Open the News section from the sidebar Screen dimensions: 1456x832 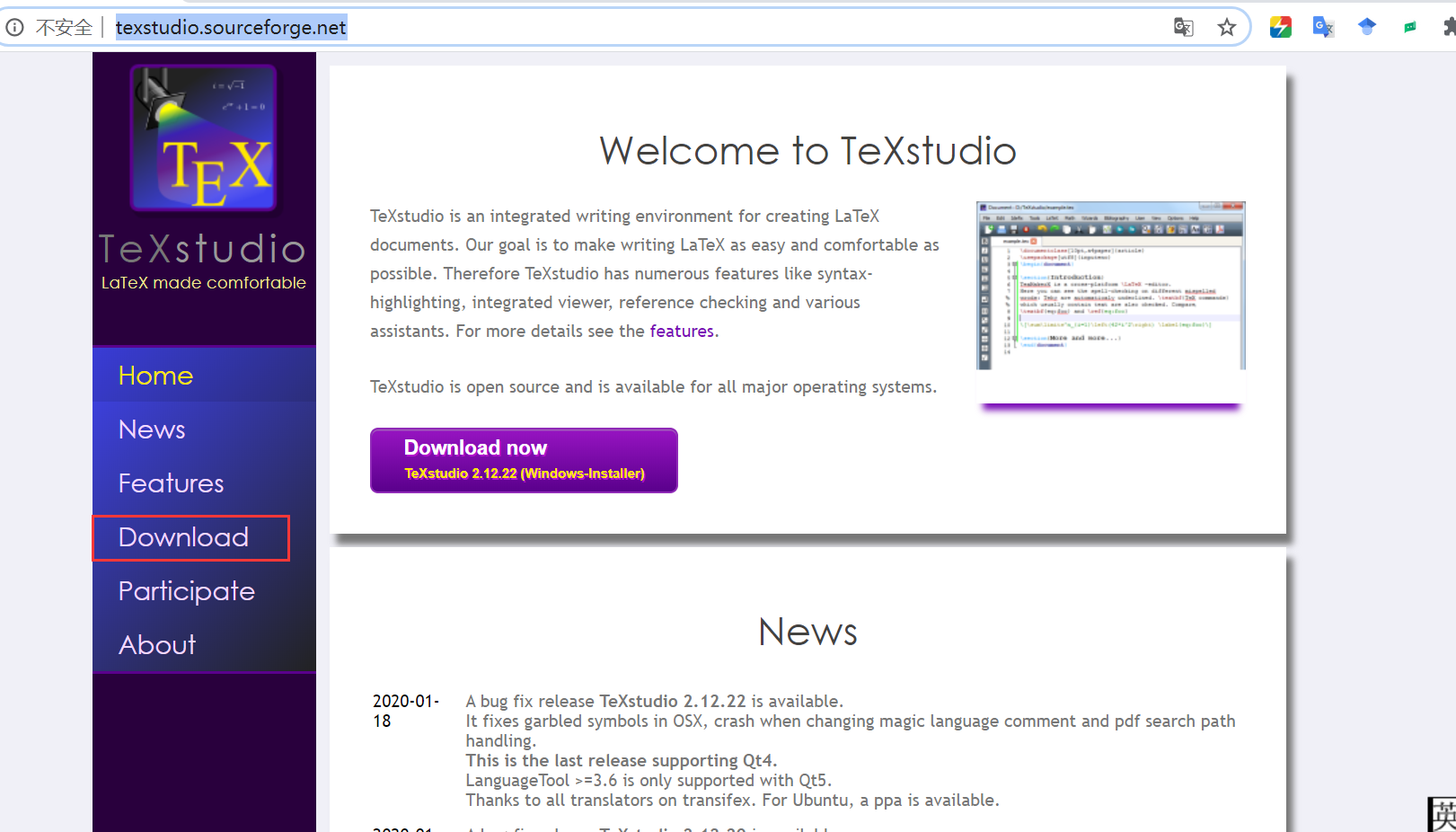[x=151, y=429]
